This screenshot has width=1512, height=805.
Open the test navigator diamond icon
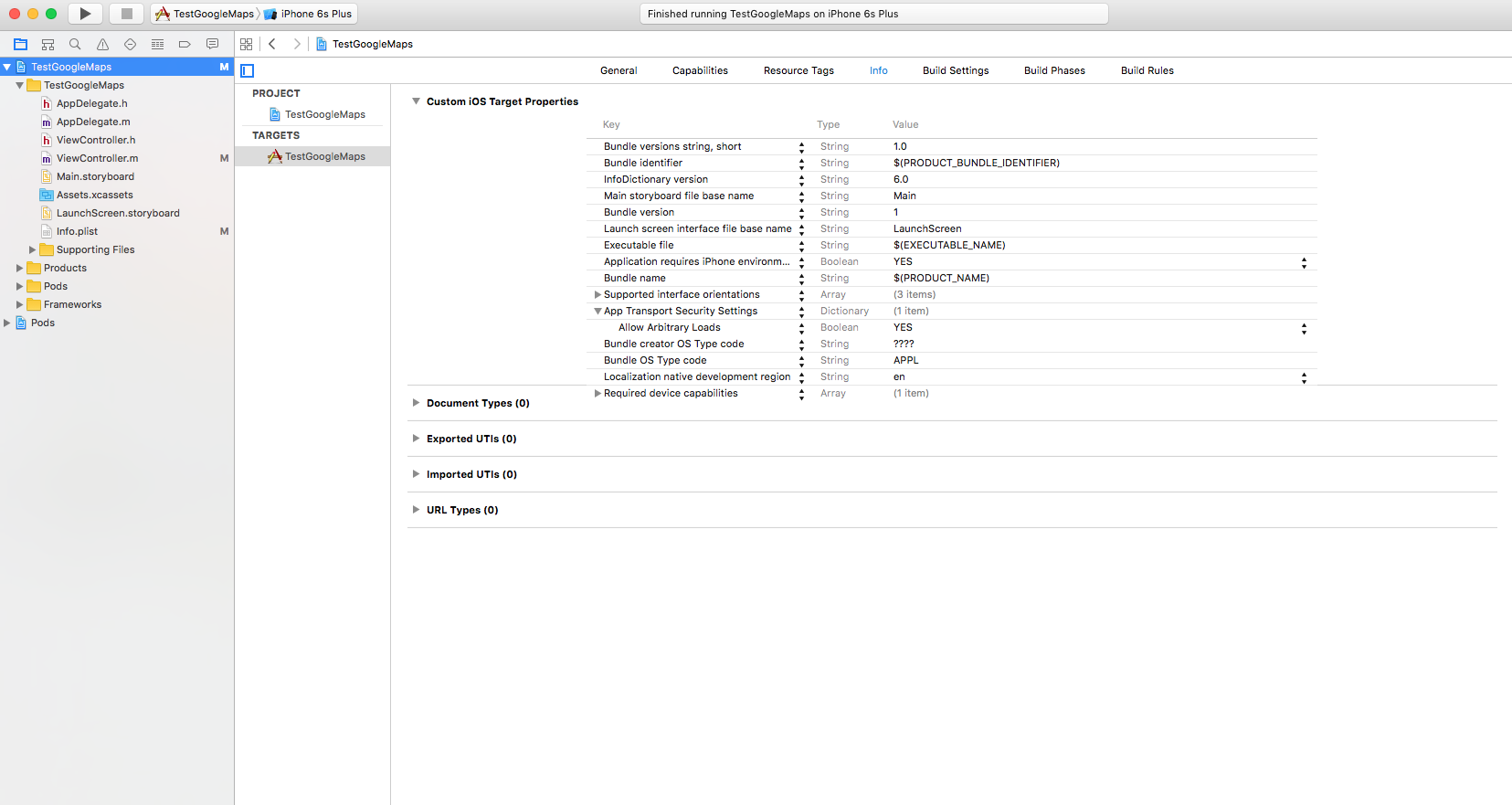(x=130, y=44)
